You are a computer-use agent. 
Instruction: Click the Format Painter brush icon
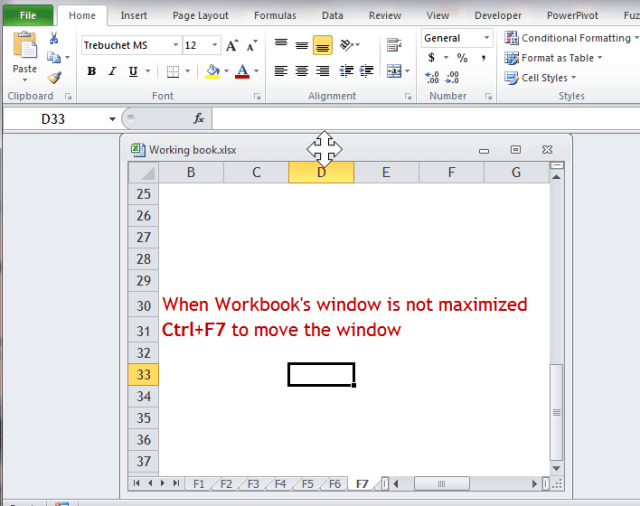coord(54,76)
